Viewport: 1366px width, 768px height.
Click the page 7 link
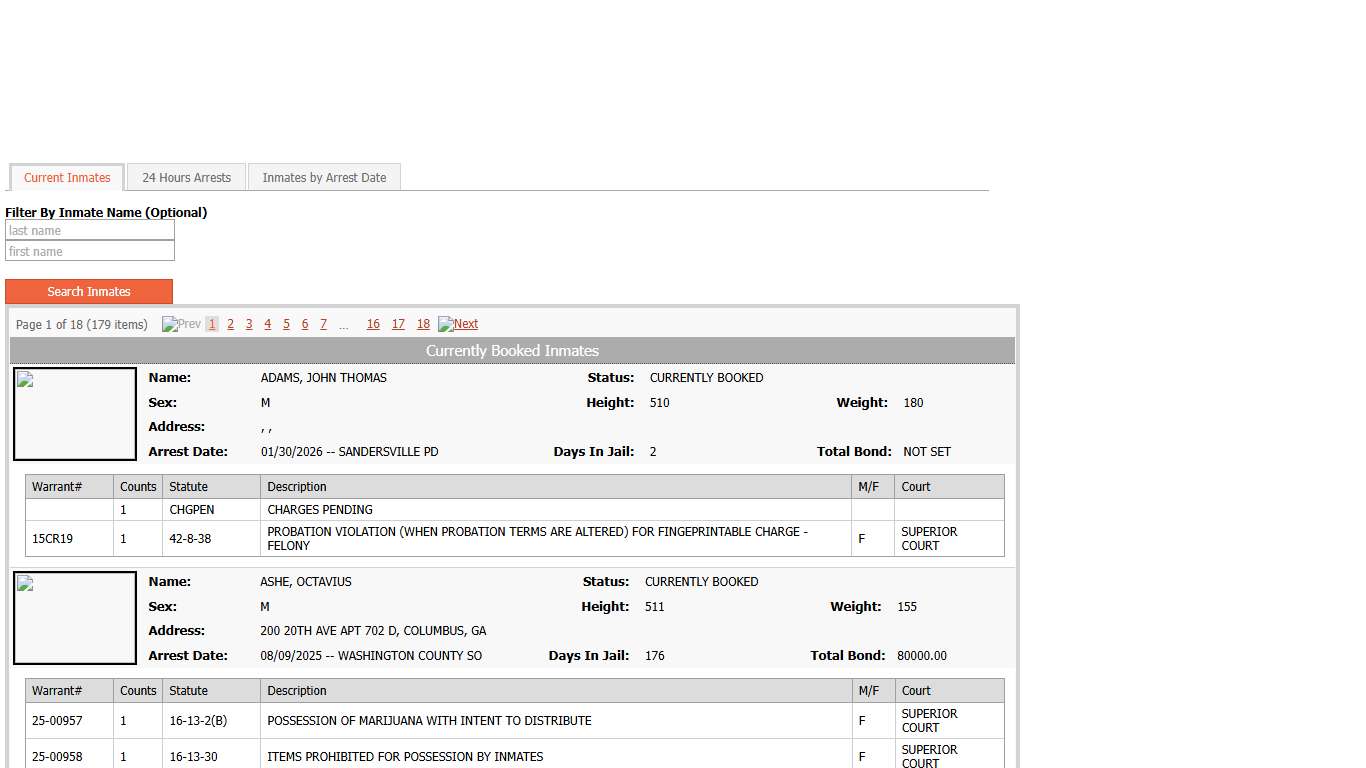coord(323,324)
